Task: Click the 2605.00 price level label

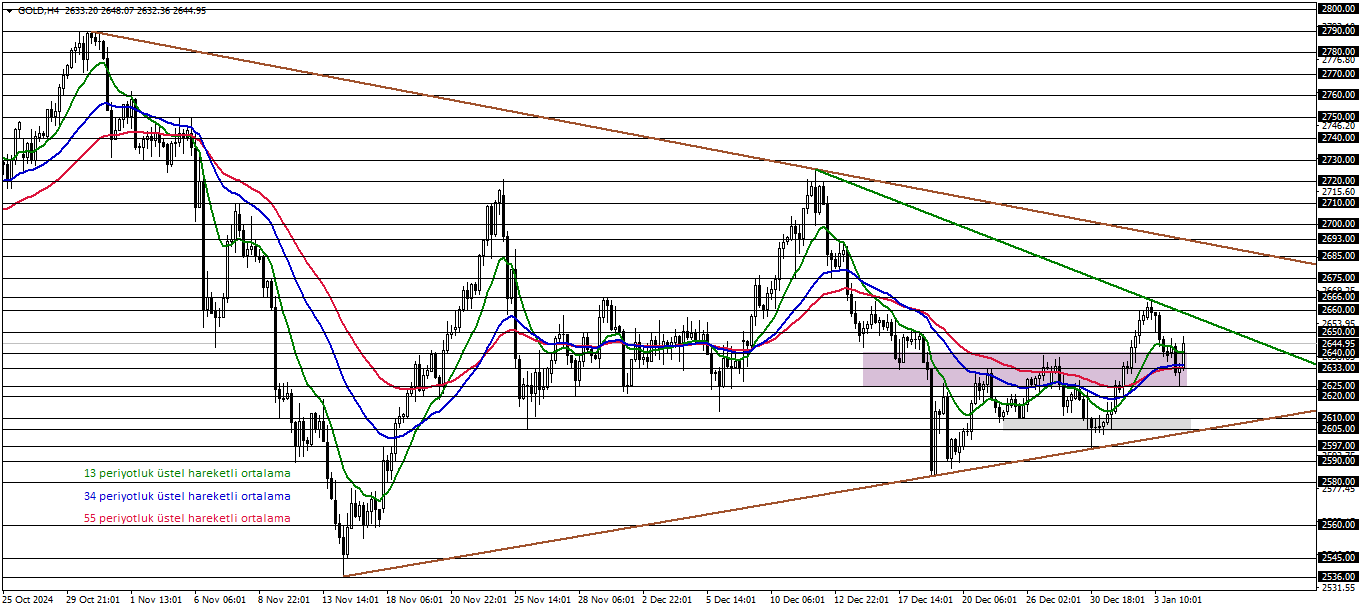Action: coord(1338,429)
